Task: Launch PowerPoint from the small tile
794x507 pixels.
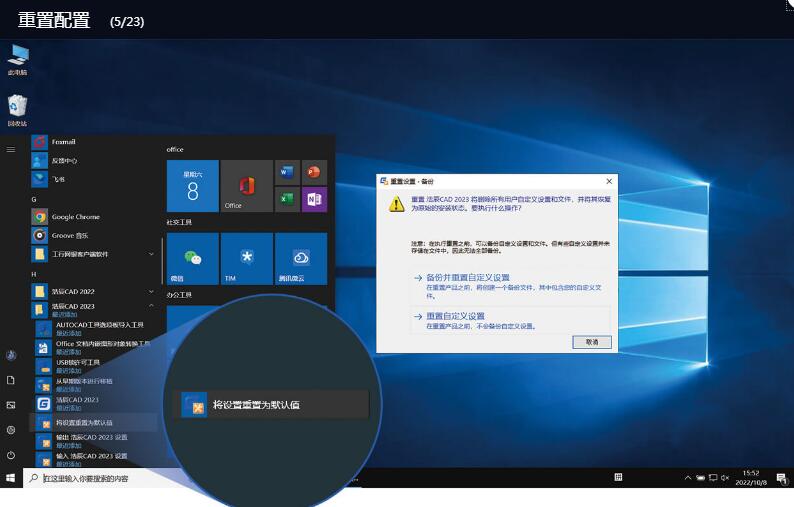Action: coord(314,172)
